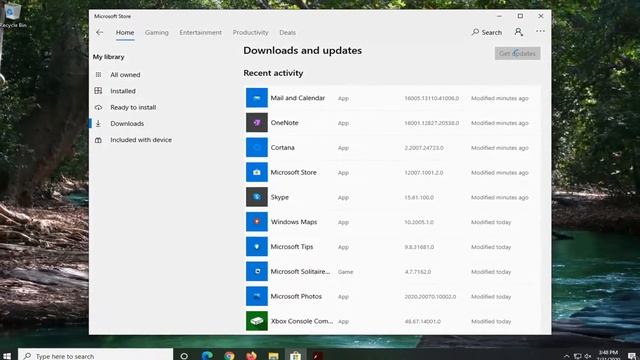Open File Explorer from taskbar
The height and width of the screenshot is (360, 640).
(x=273, y=356)
